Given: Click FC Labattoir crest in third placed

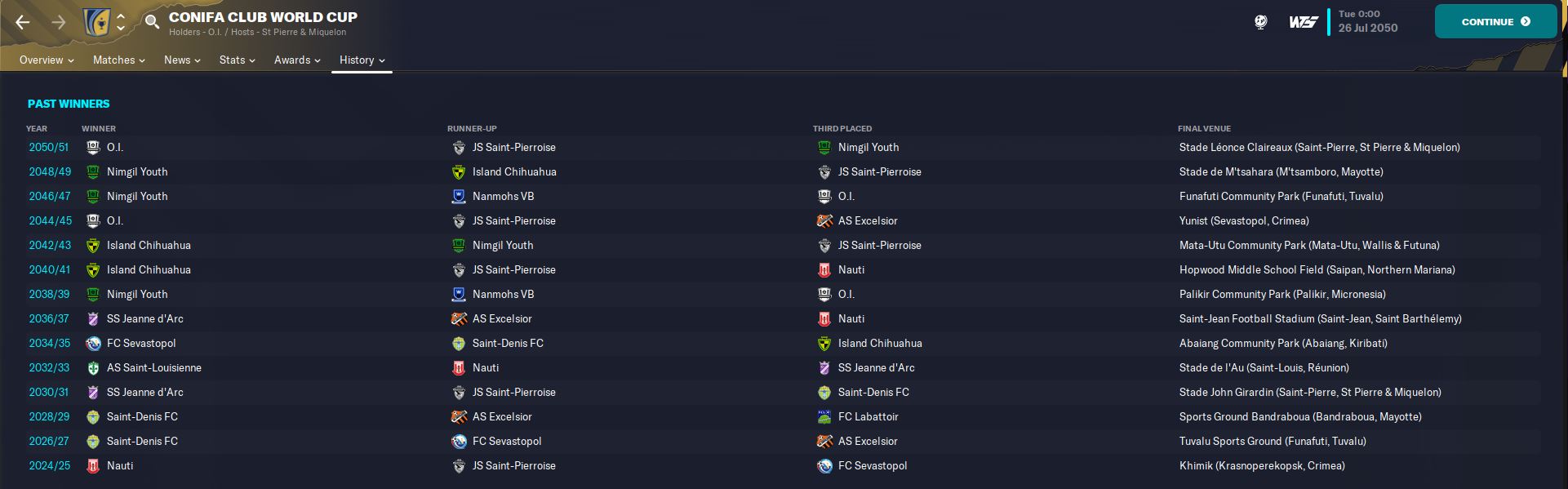Looking at the screenshot, I should click(x=824, y=417).
